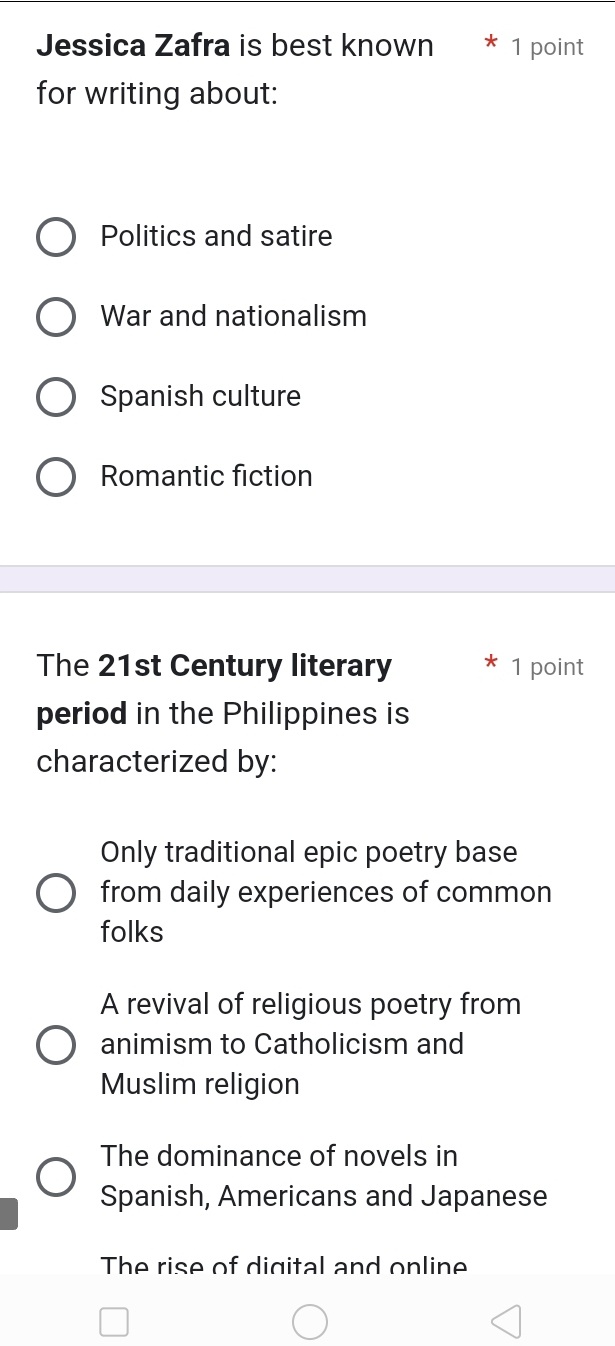Screen dimensions: 615x1346
Task: Click the 'War and nationalism' option text
Action: coord(234,317)
